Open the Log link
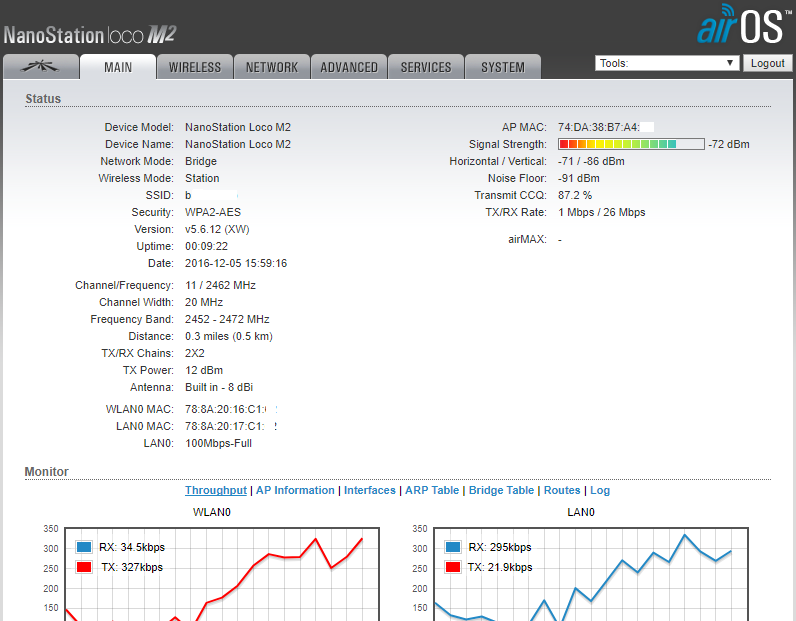This screenshot has height=621, width=796. (x=600, y=490)
